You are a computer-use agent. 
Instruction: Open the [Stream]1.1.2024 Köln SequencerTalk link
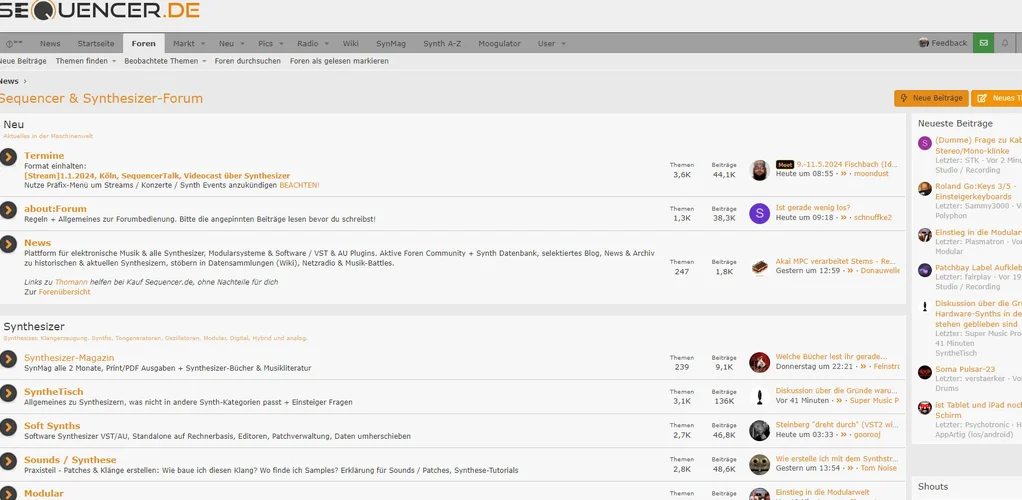click(x=157, y=176)
